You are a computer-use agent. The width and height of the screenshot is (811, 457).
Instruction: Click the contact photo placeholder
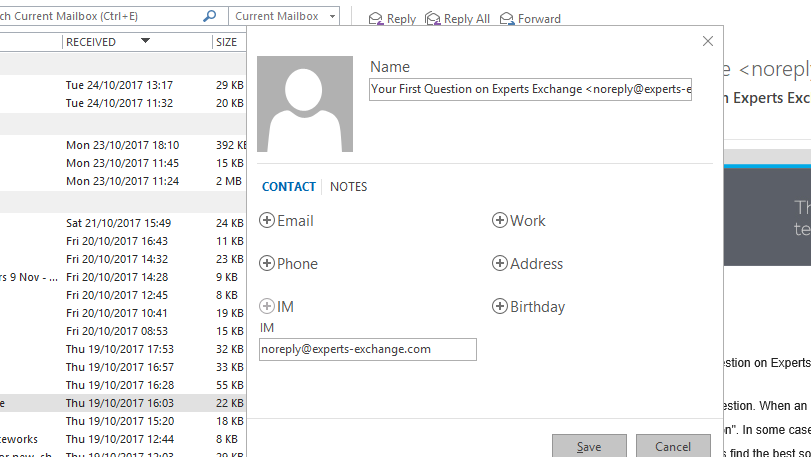pyautogui.click(x=305, y=104)
